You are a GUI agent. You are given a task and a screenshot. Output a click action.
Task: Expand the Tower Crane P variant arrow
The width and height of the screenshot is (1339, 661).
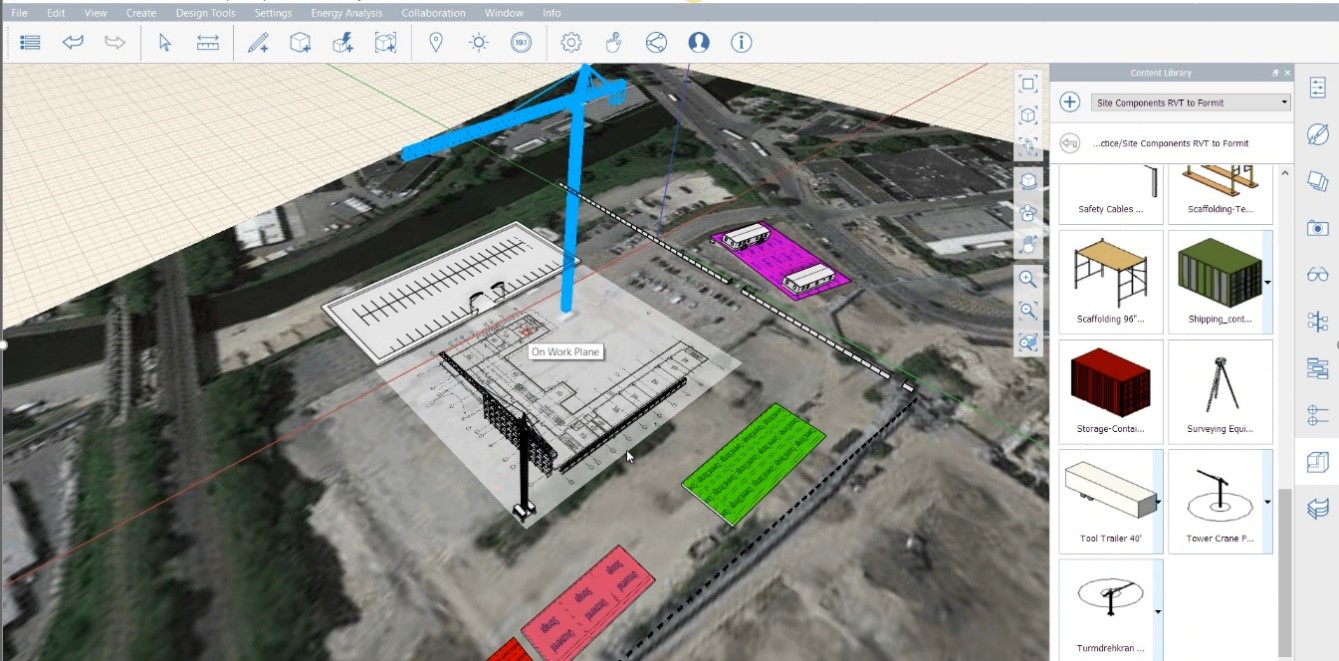pyautogui.click(x=1267, y=500)
